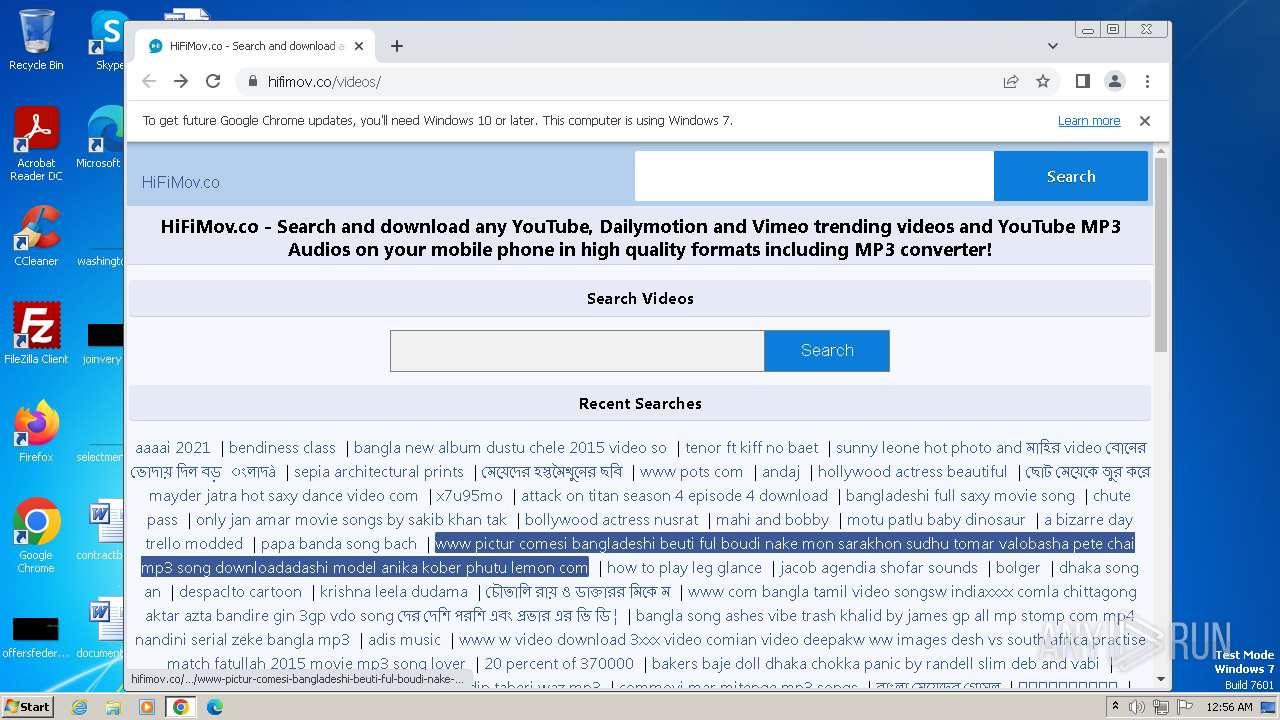Open Windows Media Player from taskbar
1280x720 pixels.
coord(147,707)
